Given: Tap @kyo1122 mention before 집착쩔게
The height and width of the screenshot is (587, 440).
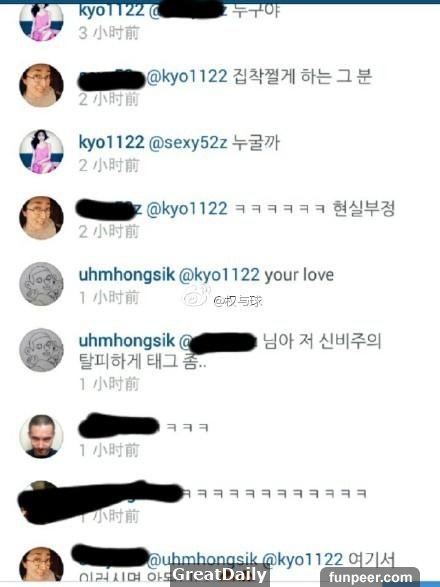Looking at the screenshot, I should coord(186,76).
